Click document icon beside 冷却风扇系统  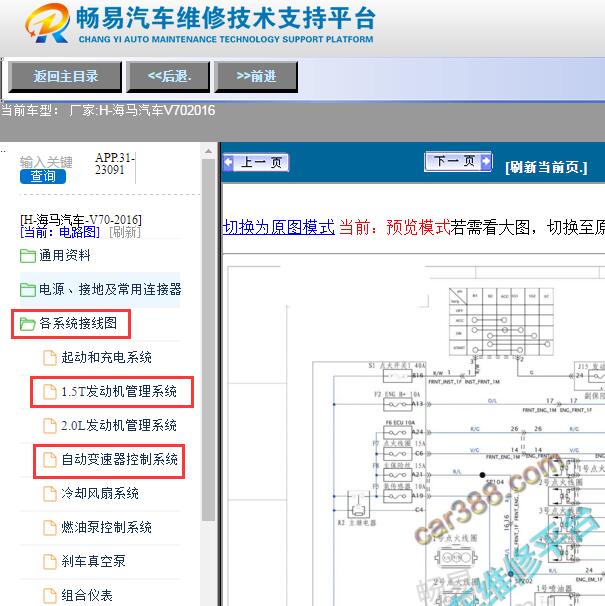[49, 494]
